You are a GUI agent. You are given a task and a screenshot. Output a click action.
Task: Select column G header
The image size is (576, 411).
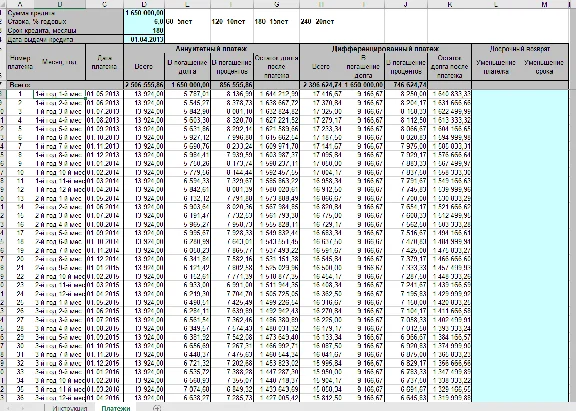coord(276,4)
